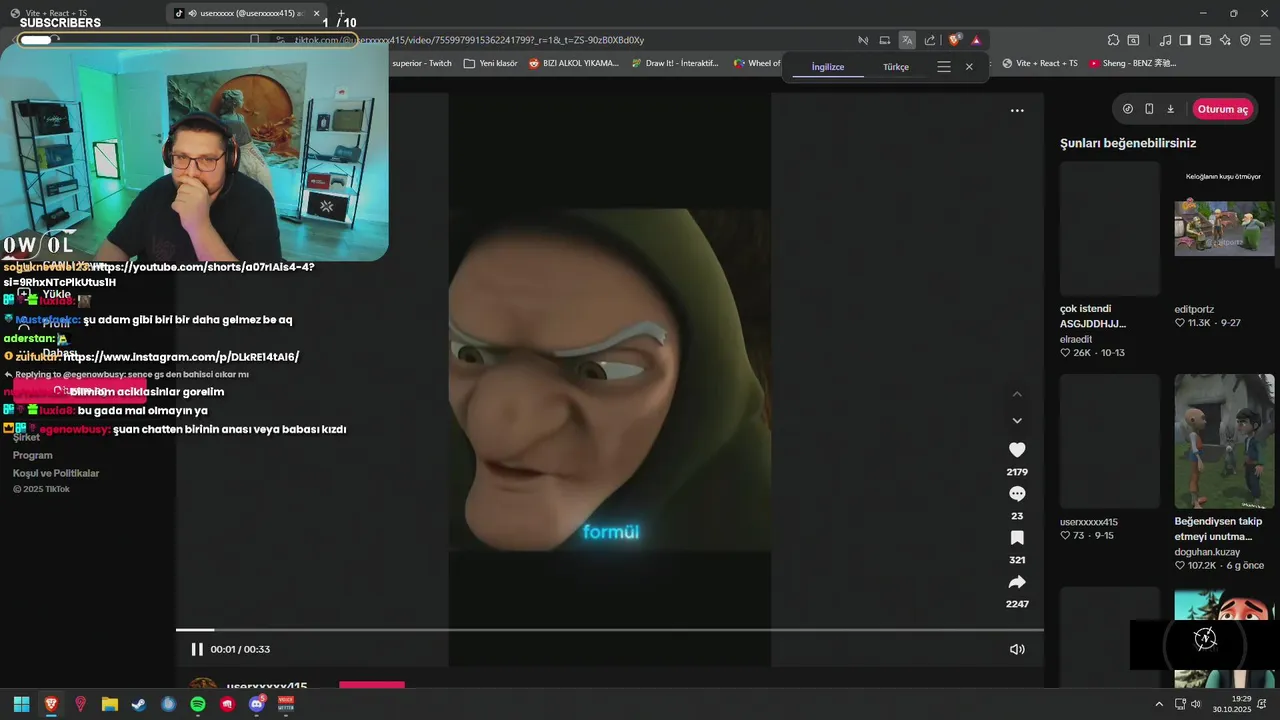Viewport: 1280px width, 720px height.
Task: Open the superior - Twitch bookmark
Action: (421, 63)
